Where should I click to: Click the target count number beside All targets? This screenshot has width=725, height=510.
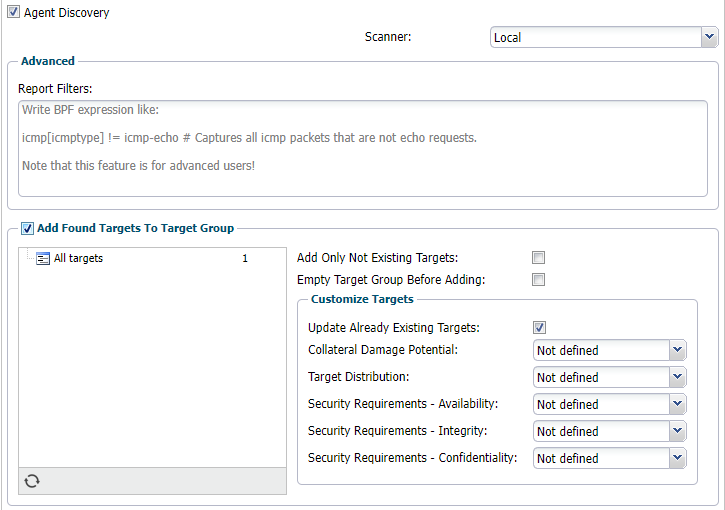pyautogui.click(x=245, y=258)
